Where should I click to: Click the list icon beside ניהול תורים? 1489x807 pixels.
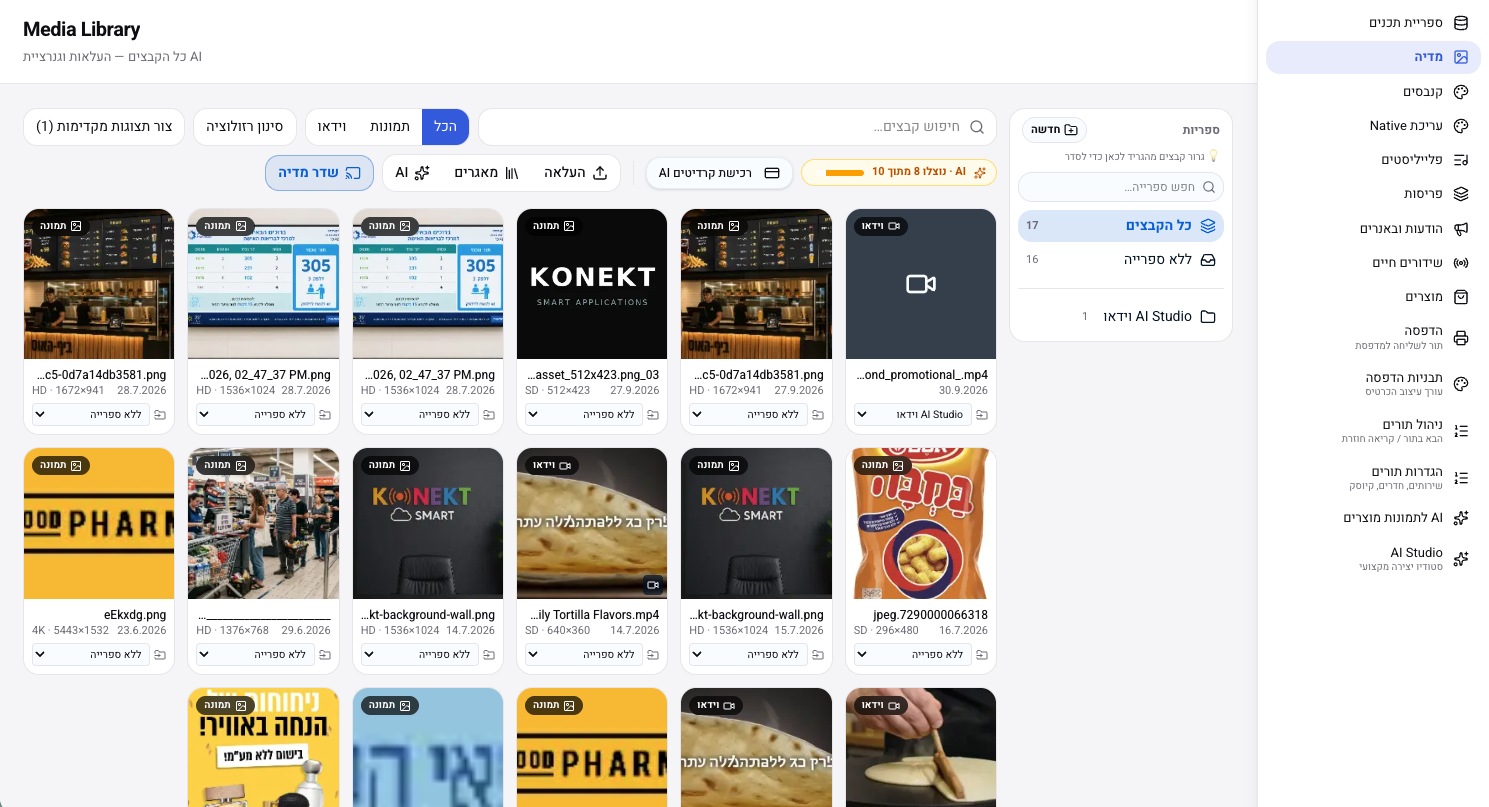coord(1461,431)
